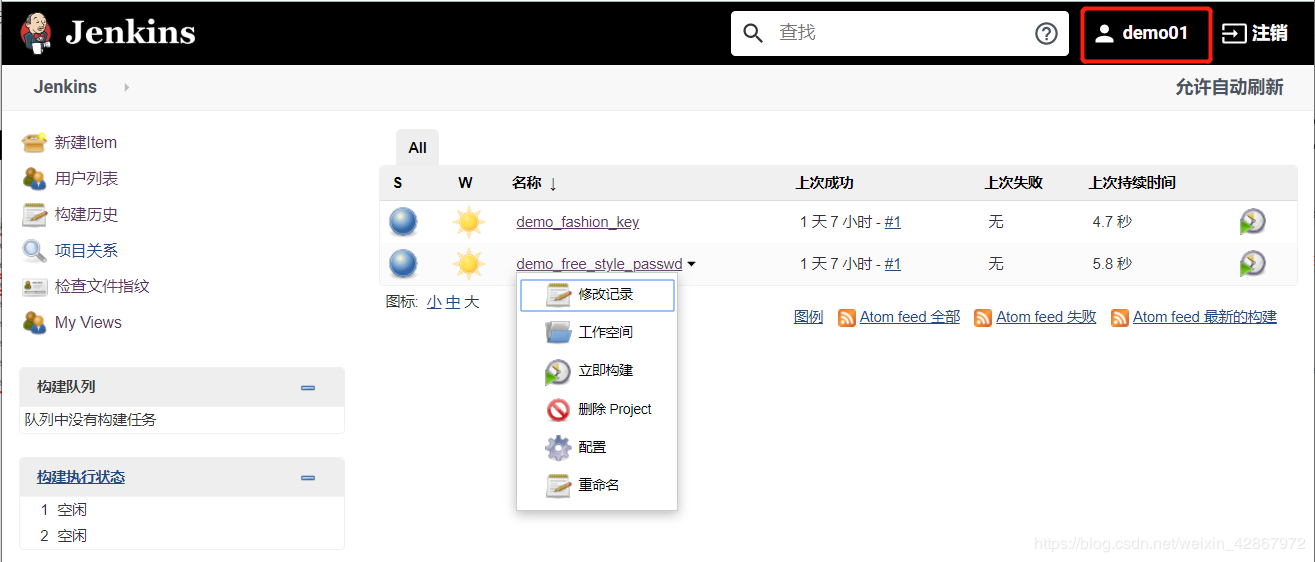Choose 删除 Project in the context menu
Image resolution: width=1315 pixels, height=562 pixels.
coord(597,409)
